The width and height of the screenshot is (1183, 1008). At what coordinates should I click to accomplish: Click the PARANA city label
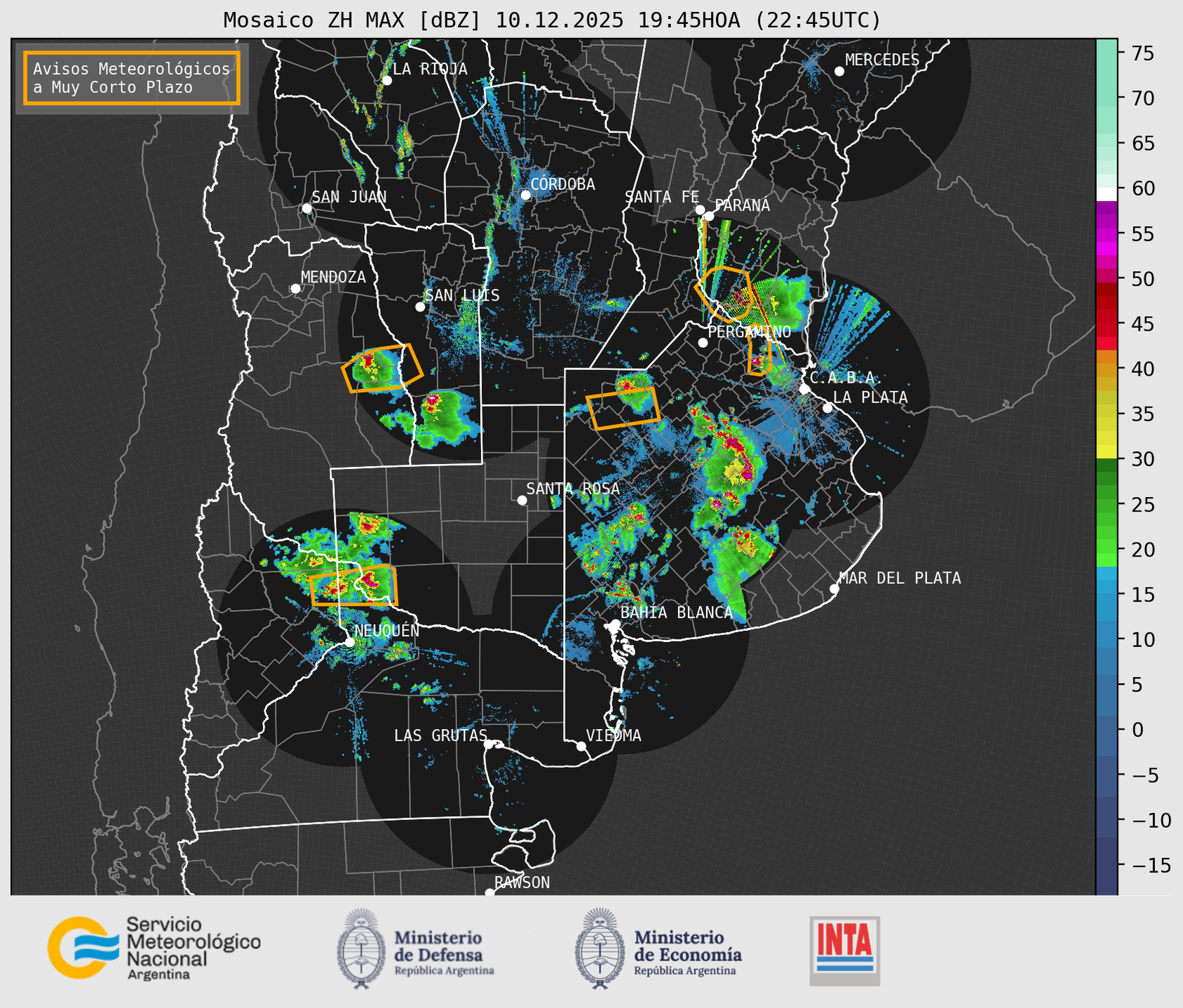point(742,205)
